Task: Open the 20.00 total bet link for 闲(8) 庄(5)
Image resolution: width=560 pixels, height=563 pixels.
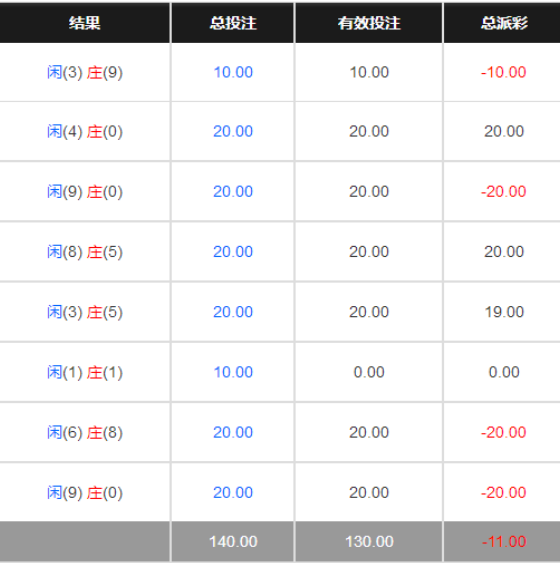Action: (x=233, y=252)
